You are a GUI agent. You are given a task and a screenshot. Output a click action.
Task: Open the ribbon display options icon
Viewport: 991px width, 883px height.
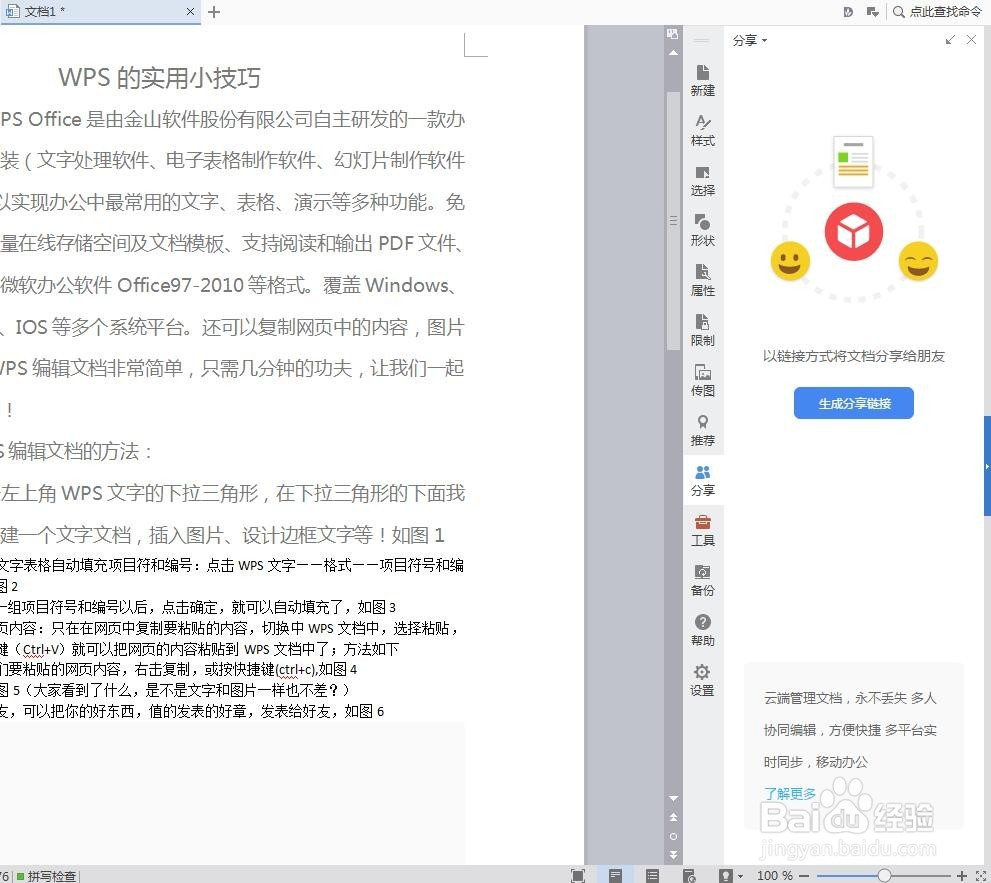[x=873, y=11]
